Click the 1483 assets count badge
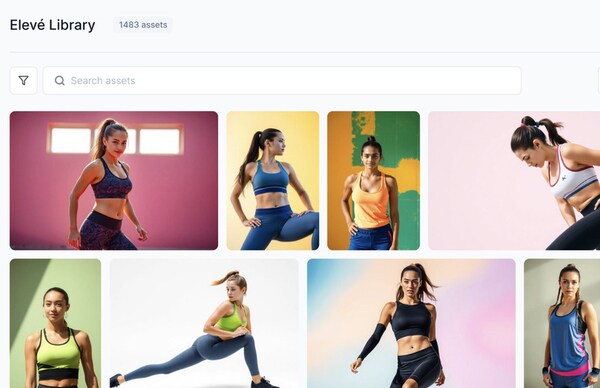Image resolution: width=600 pixels, height=388 pixels. tap(143, 25)
